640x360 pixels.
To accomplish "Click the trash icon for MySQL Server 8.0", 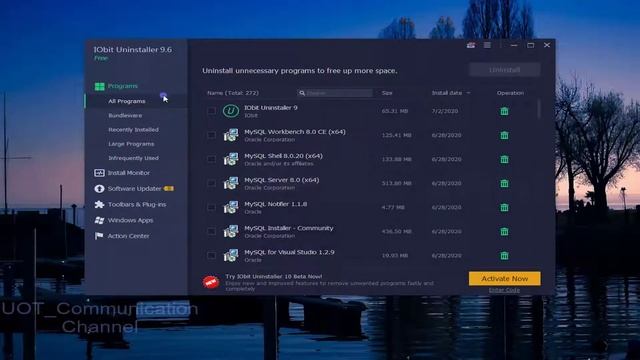I will click(504, 183).
